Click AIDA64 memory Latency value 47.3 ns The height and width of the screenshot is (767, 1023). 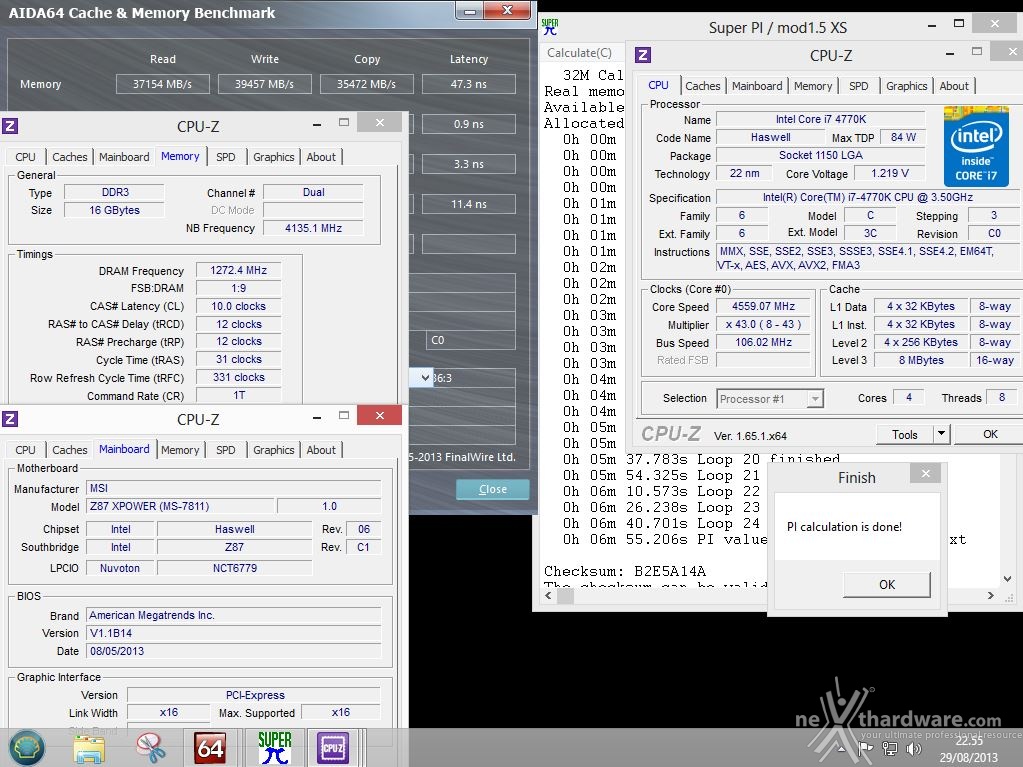click(468, 84)
